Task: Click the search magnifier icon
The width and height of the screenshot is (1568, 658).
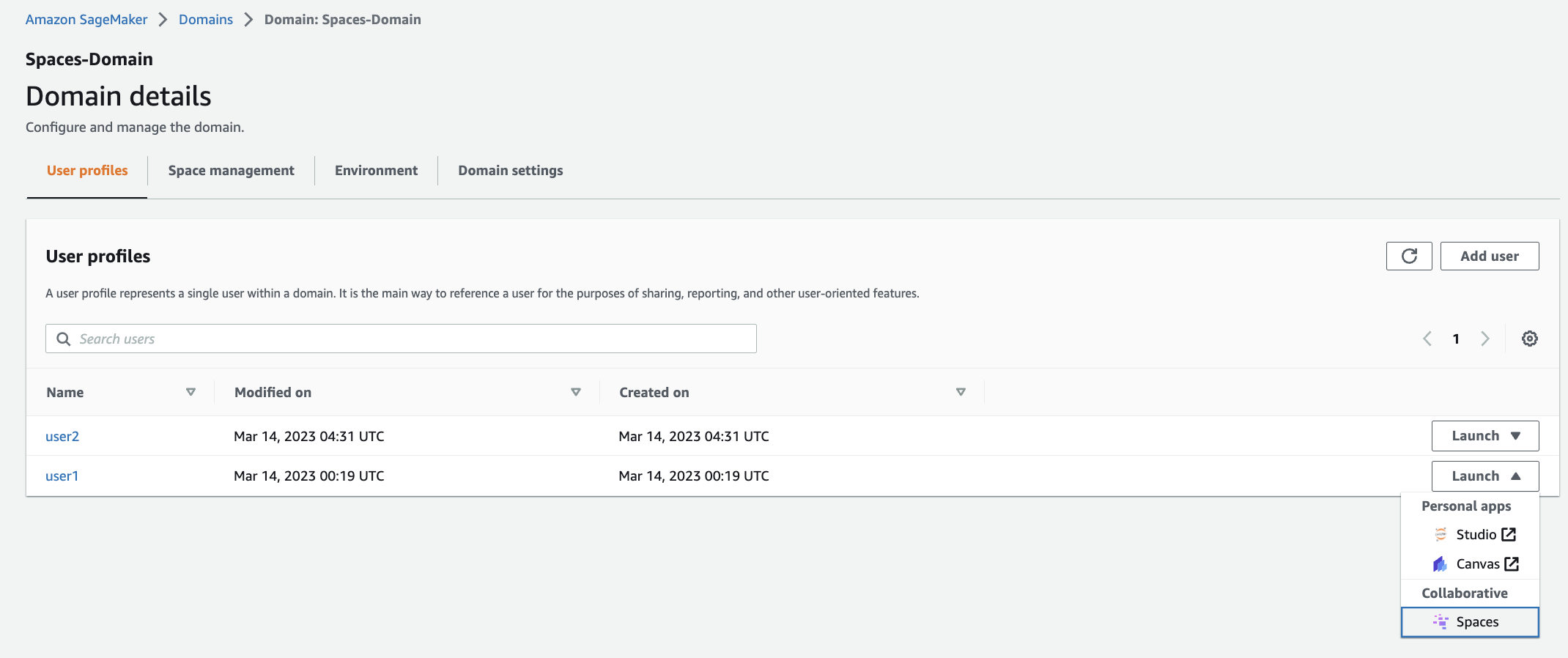Action: tap(64, 339)
